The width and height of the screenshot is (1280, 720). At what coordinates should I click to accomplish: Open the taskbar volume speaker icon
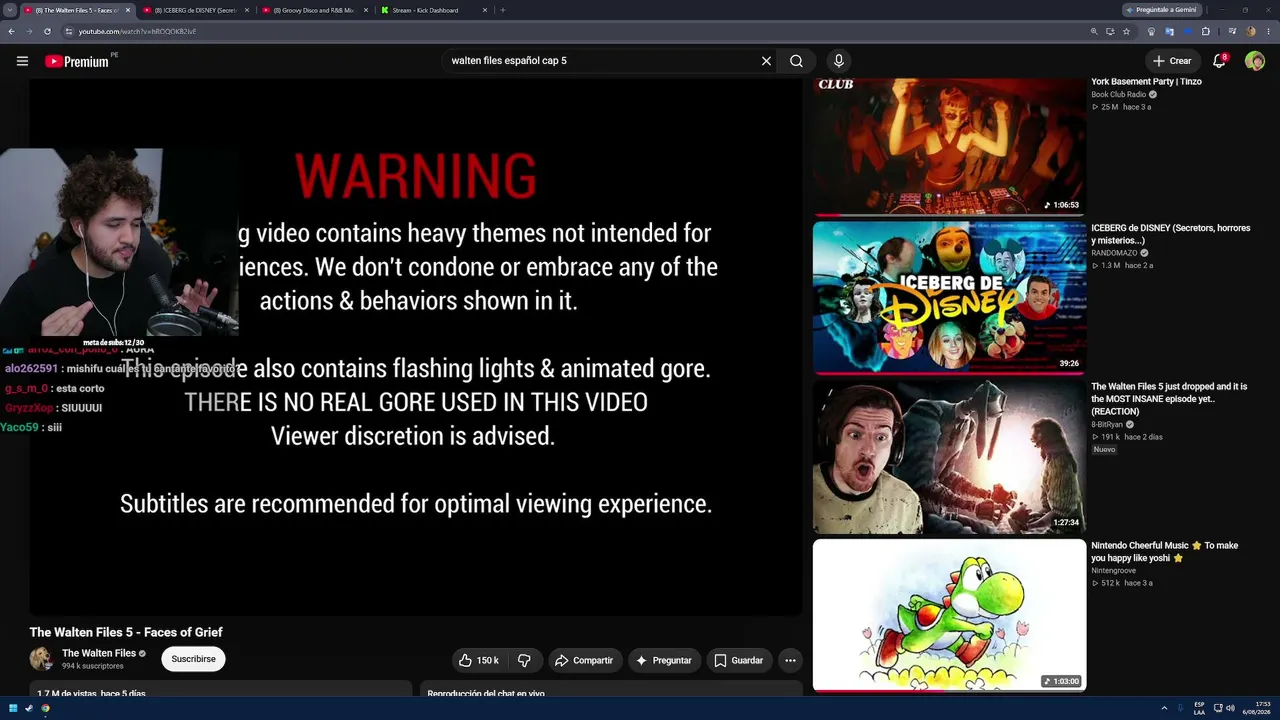pyautogui.click(x=1230, y=708)
